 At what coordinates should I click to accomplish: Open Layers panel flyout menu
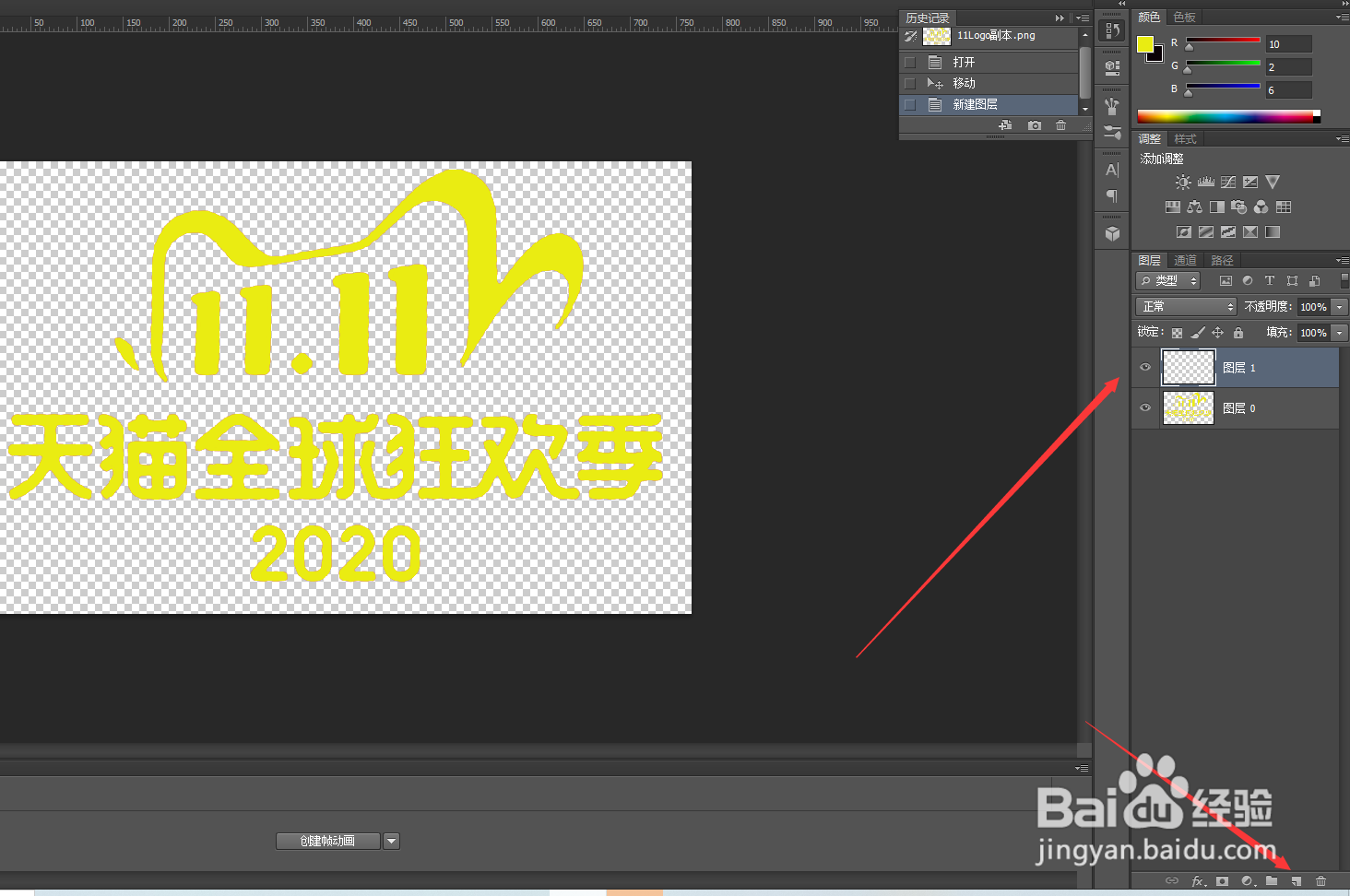tap(1342, 261)
